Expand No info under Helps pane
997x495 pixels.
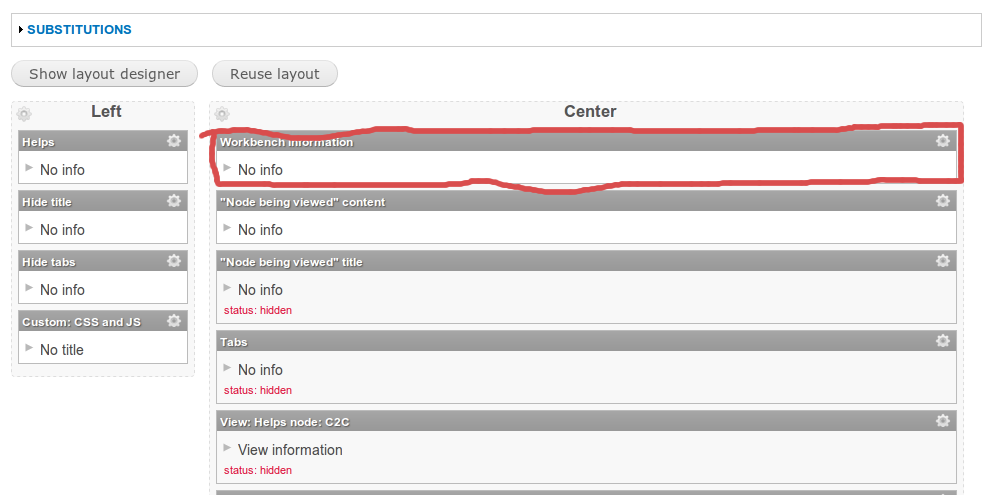coord(29,167)
